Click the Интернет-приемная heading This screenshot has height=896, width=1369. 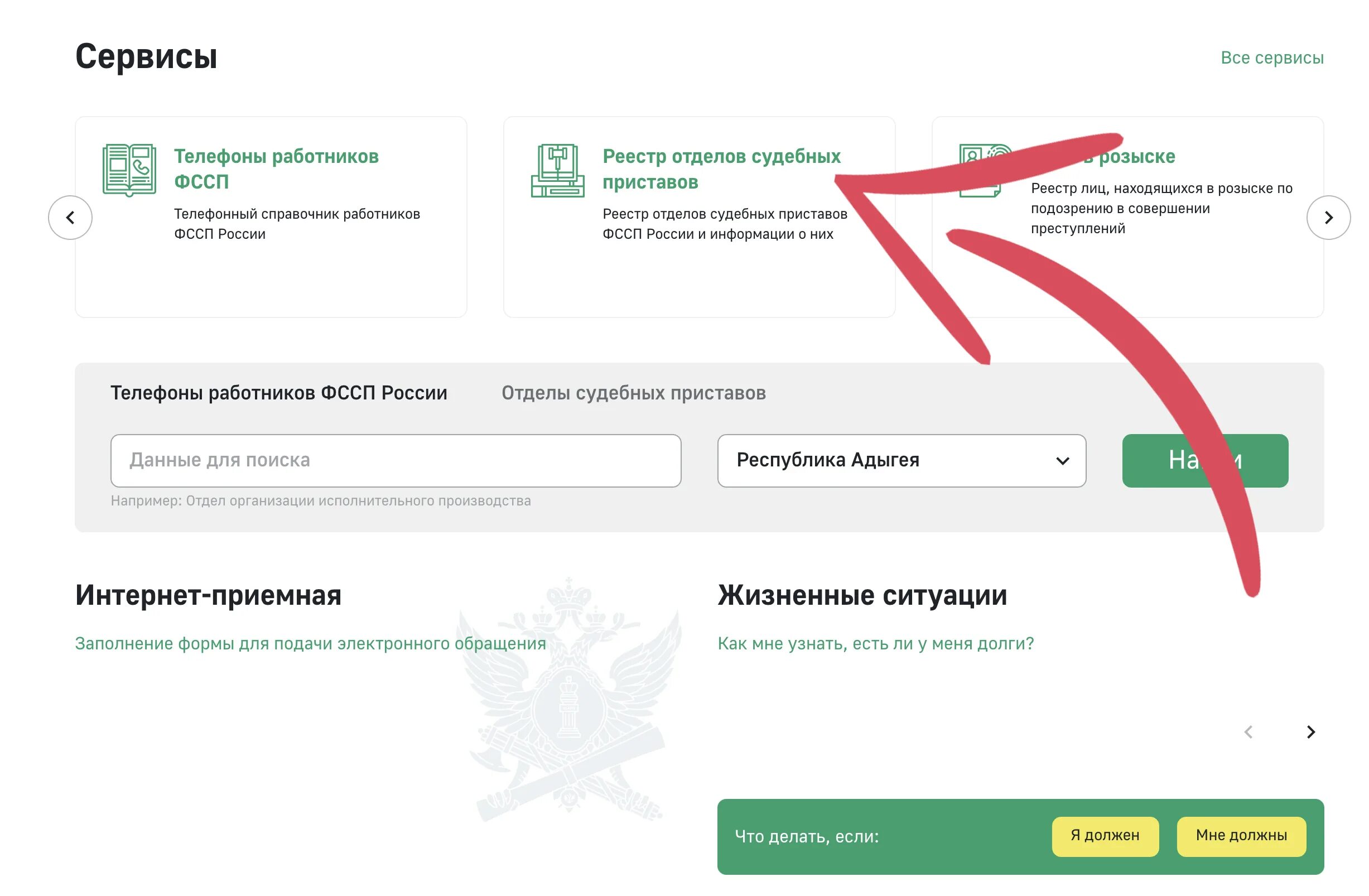tap(208, 595)
